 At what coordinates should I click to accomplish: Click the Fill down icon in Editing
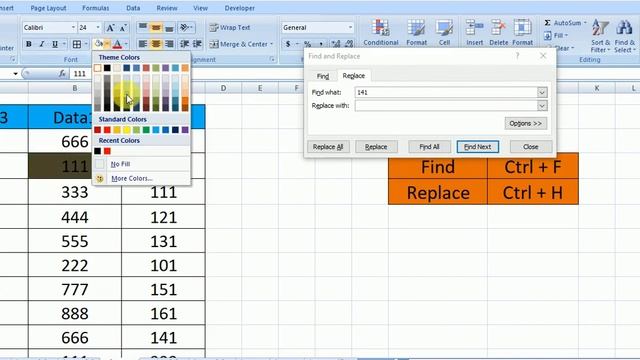(548, 36)
